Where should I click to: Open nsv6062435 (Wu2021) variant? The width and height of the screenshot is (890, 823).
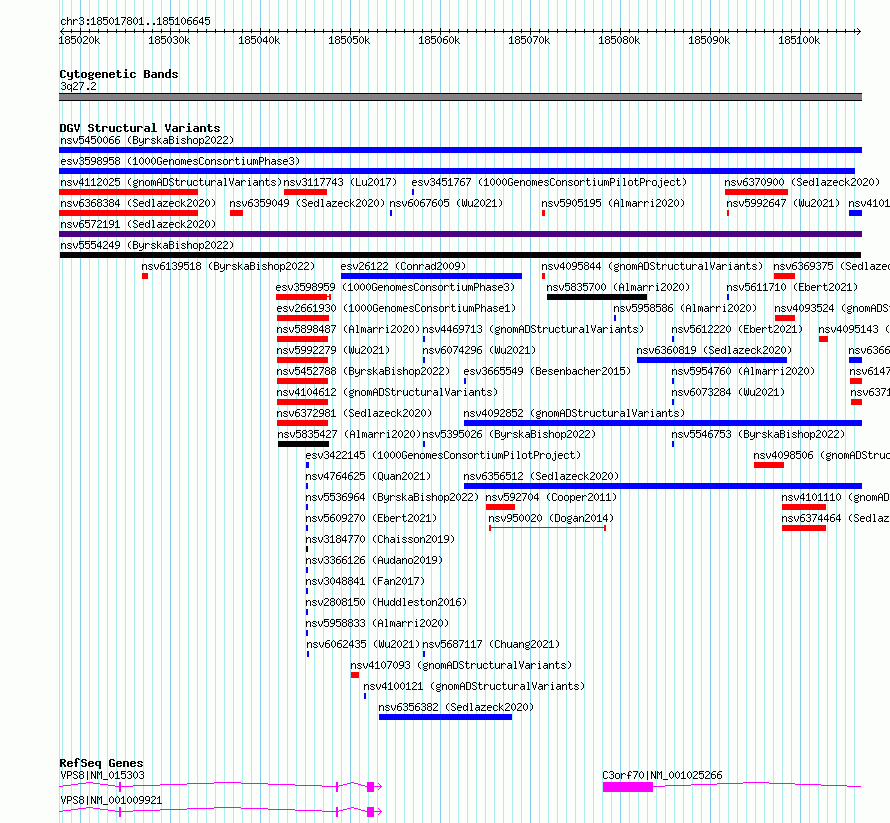(x=363, y=644)
